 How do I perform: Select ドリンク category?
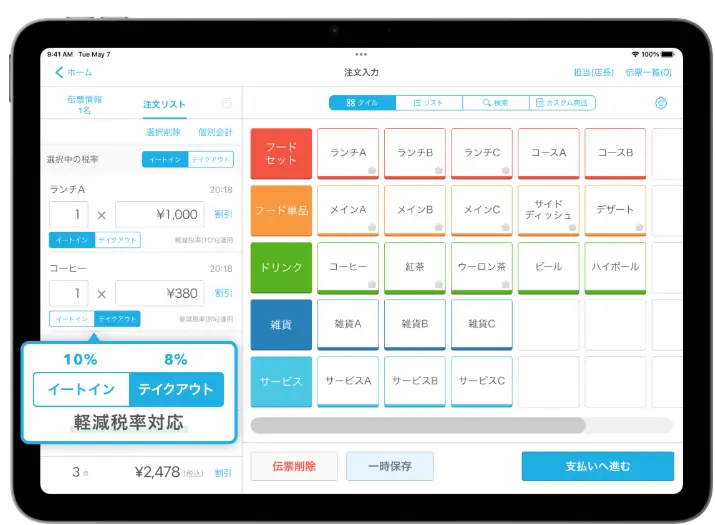(281, 268)
